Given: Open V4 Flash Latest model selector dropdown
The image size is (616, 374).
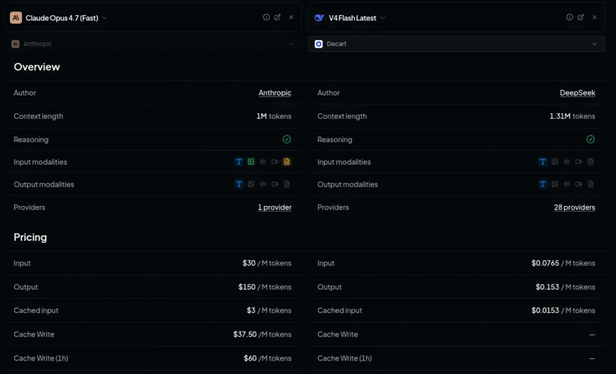Looking at the screenshot, I should 383,18.
